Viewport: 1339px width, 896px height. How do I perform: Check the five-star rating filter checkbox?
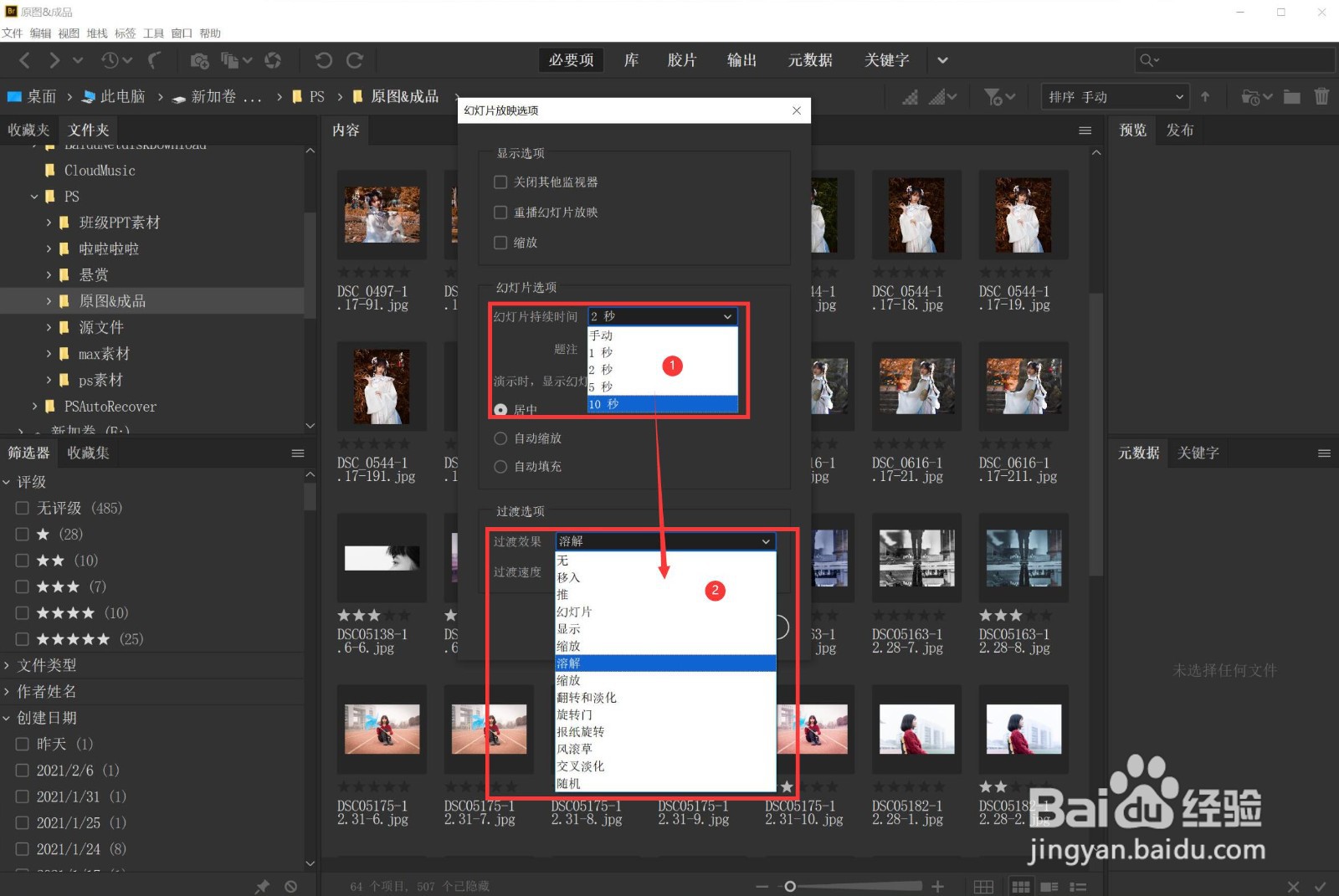click(x=23, y=639)
